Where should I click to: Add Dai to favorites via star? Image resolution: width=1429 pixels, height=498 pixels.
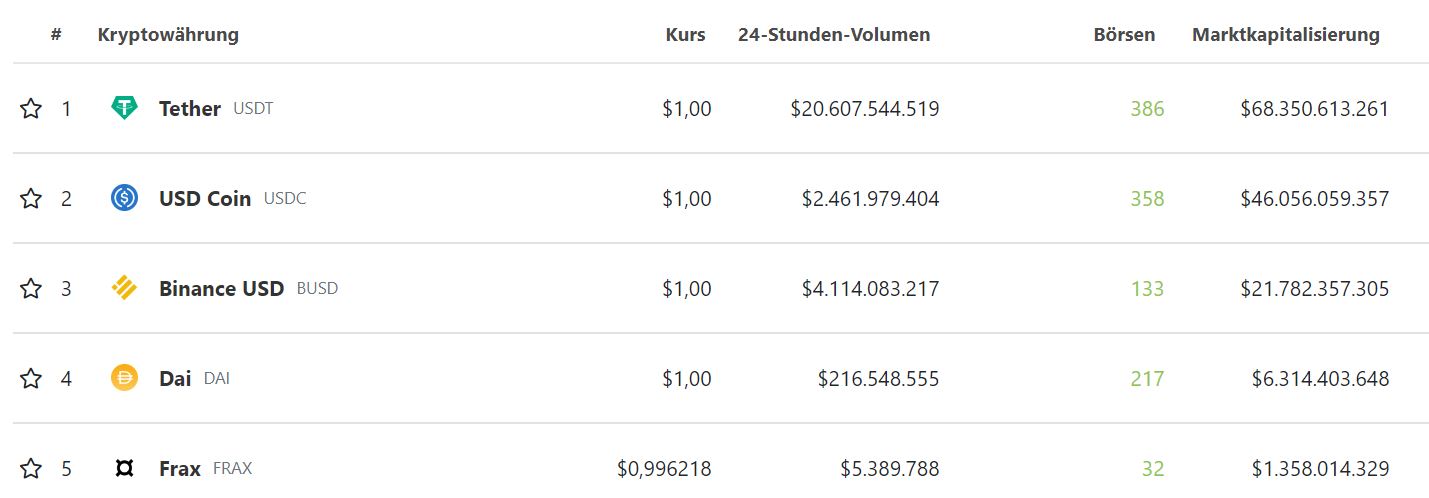click(31, 378)
